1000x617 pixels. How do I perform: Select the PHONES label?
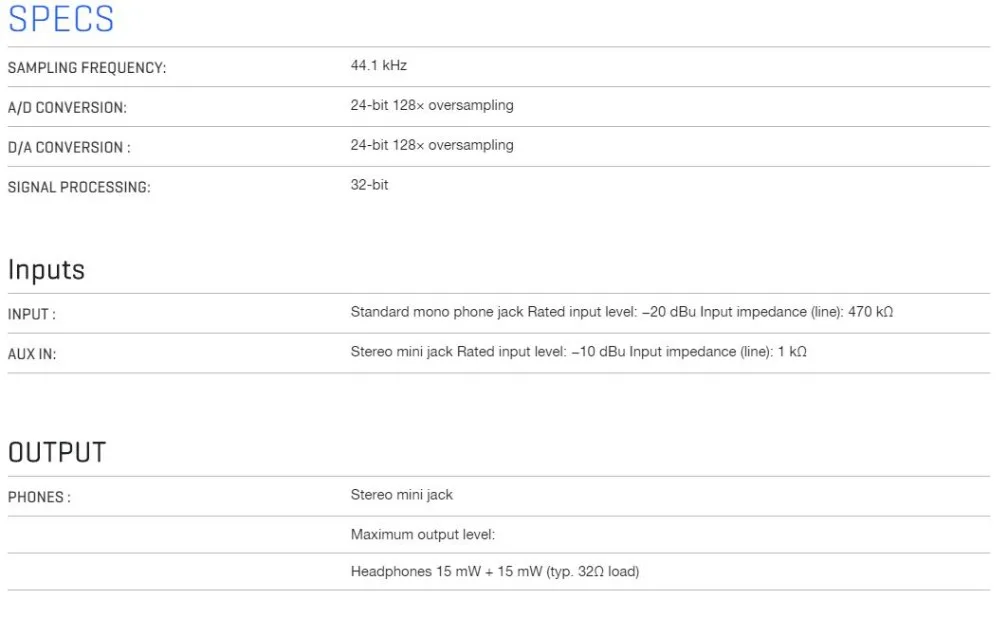coord(39,497)
